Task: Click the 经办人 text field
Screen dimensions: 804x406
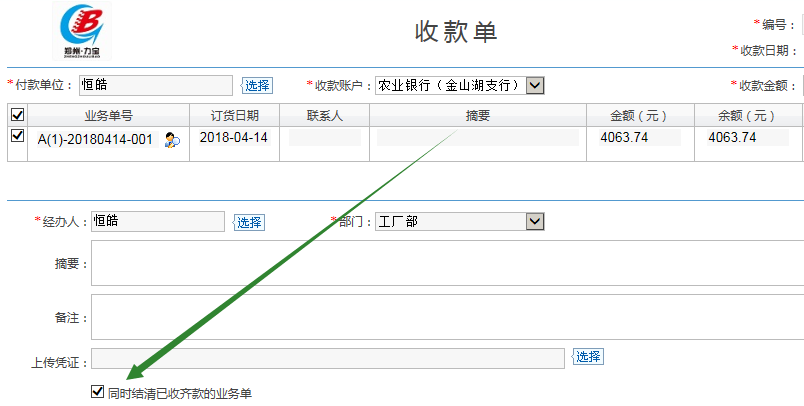Action: pyautogui.click(x=157, y=221)
